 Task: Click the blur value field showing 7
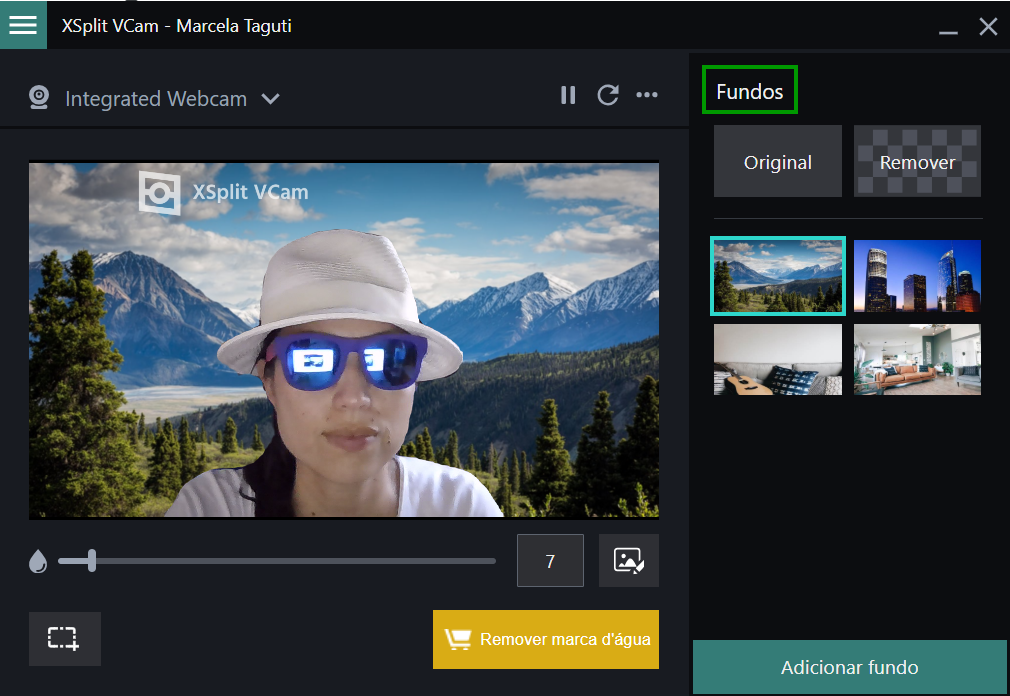(550, 561)
